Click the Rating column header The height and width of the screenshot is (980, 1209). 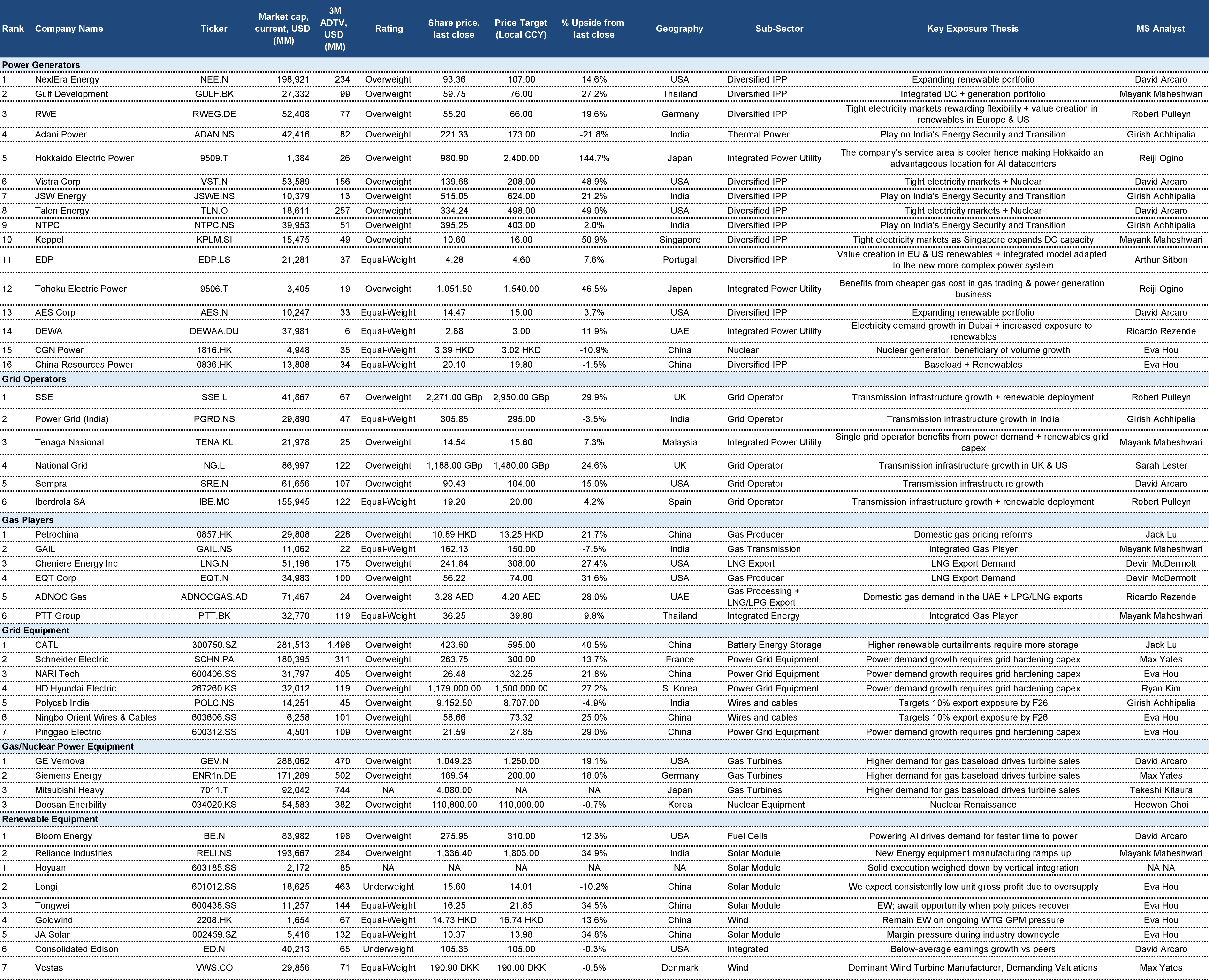[389, 29]
